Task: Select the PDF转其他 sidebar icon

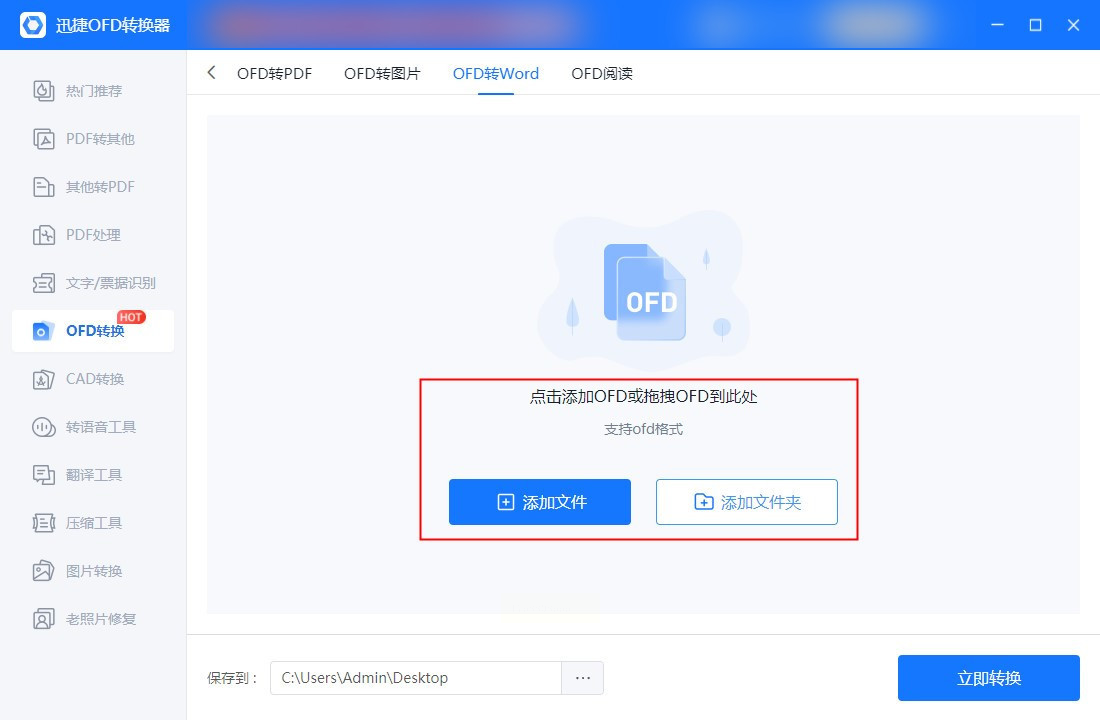Action: coord(43,139)
